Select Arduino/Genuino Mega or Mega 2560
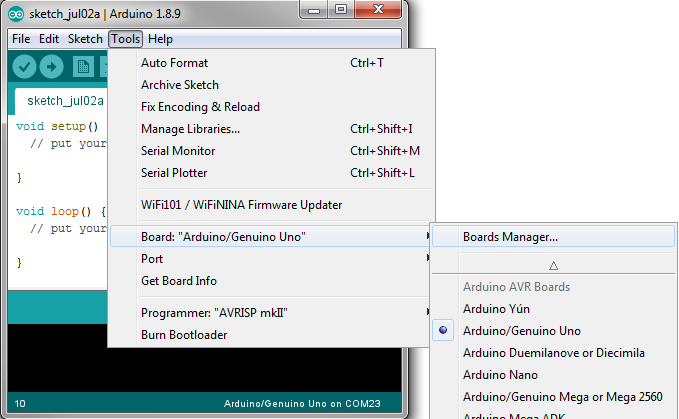 pyautogui.click(x=553, y=397)
